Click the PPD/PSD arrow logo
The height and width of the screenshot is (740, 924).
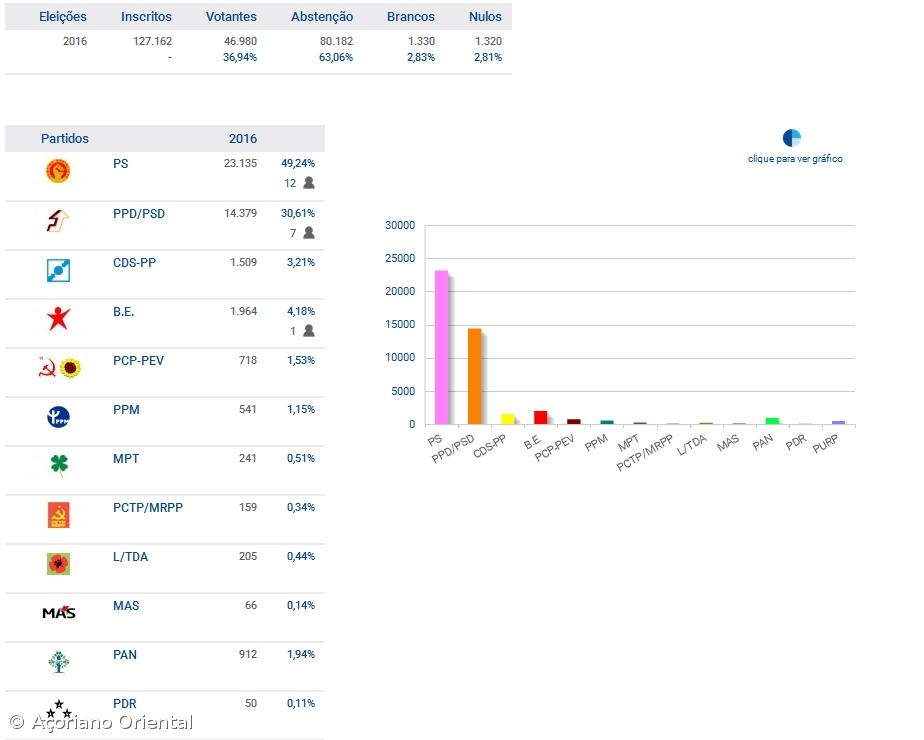[58, 221]
